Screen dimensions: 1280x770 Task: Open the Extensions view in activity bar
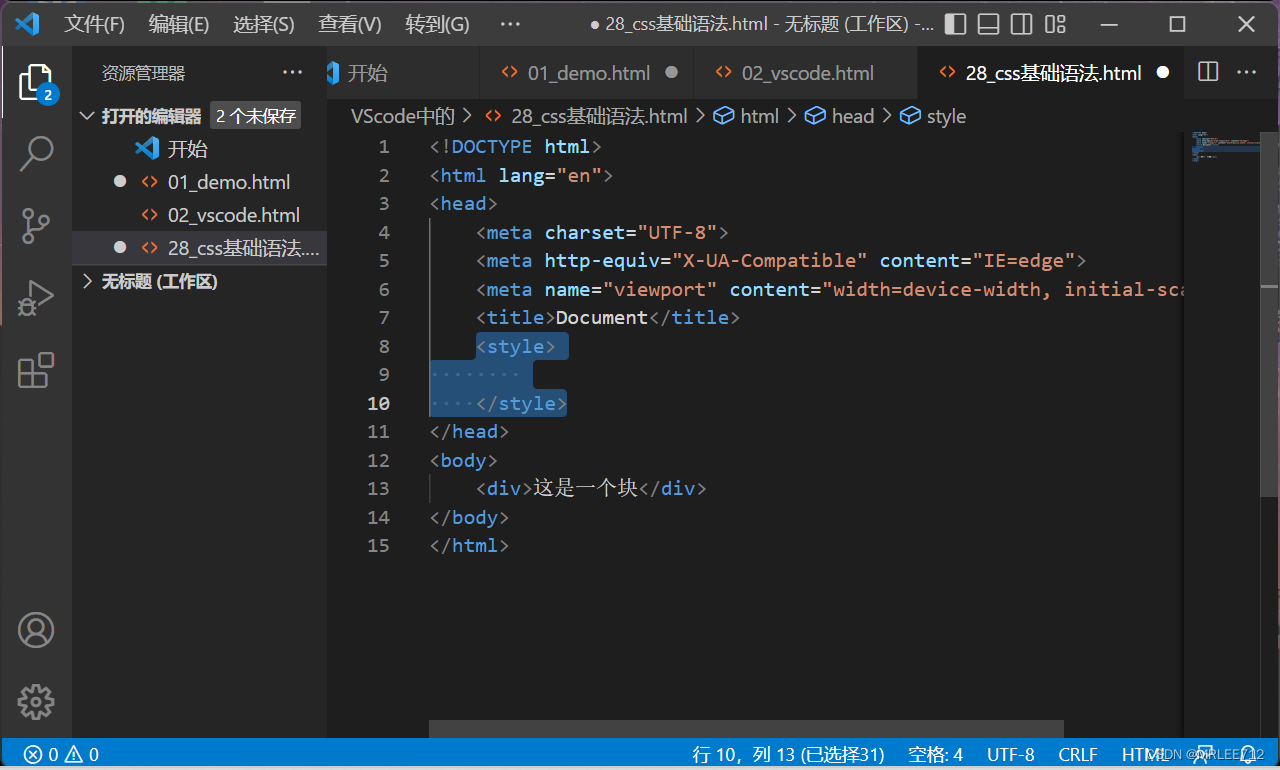coord(36,370)
